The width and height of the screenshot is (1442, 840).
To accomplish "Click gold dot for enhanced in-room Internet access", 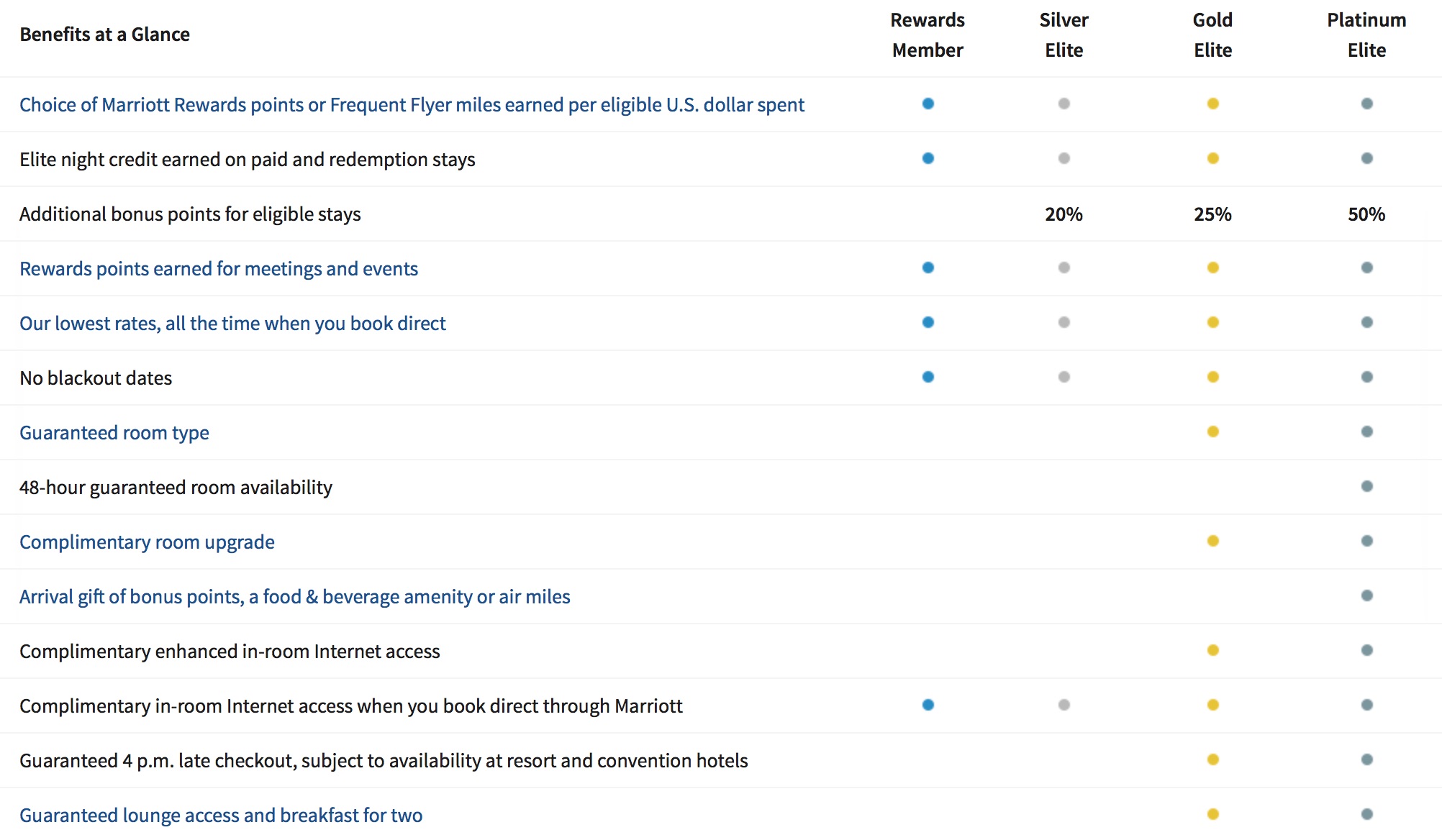I will 1213,650.
